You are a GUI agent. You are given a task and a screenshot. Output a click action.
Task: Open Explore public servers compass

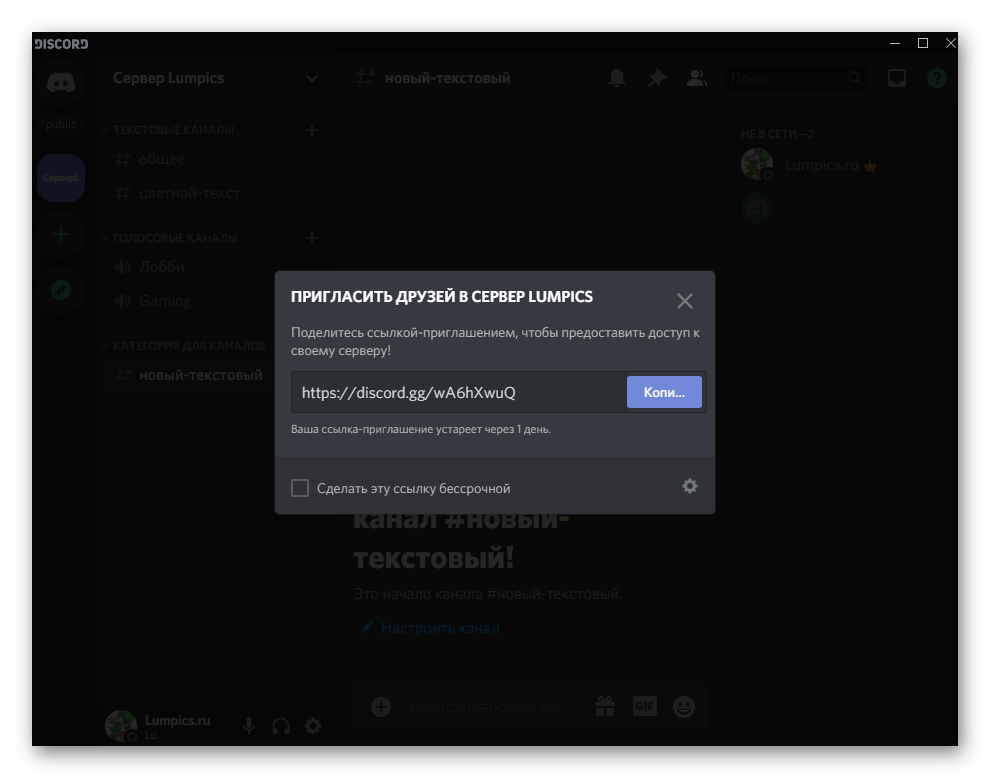[x=61, y=290]
